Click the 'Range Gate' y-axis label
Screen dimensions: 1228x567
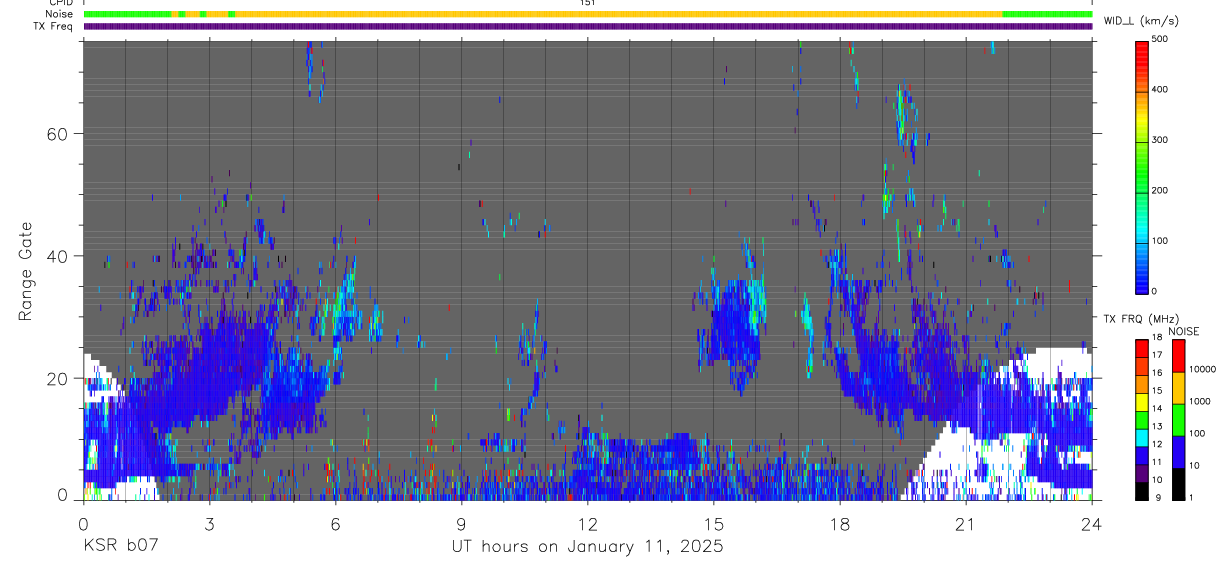coord(26,270)
